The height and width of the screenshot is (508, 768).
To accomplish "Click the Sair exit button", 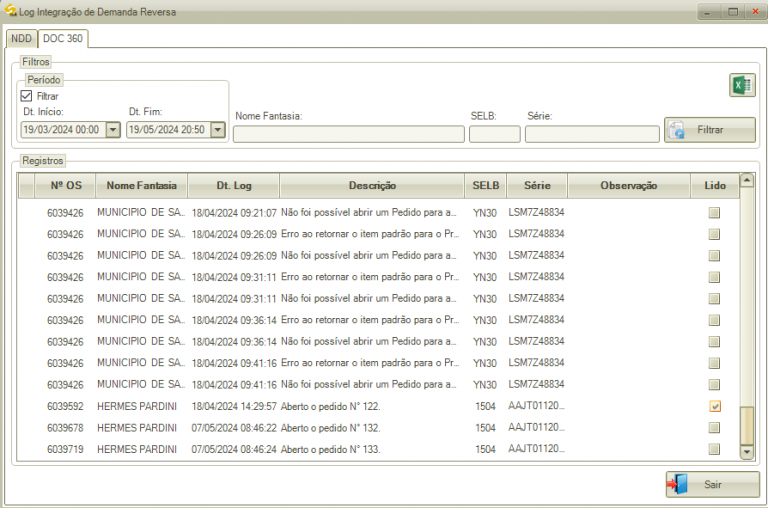I will 712,484.
